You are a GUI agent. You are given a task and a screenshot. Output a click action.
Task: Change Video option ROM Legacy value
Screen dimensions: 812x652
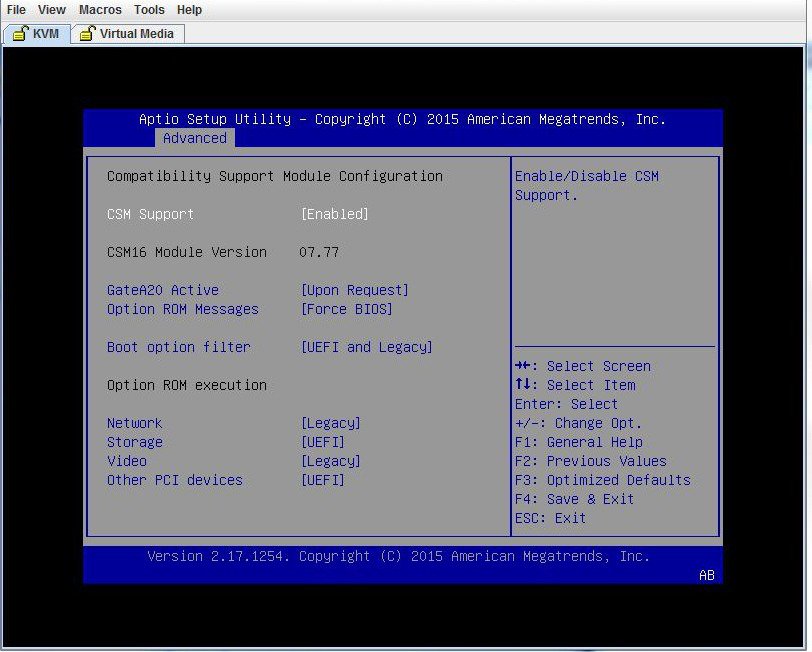330,461
